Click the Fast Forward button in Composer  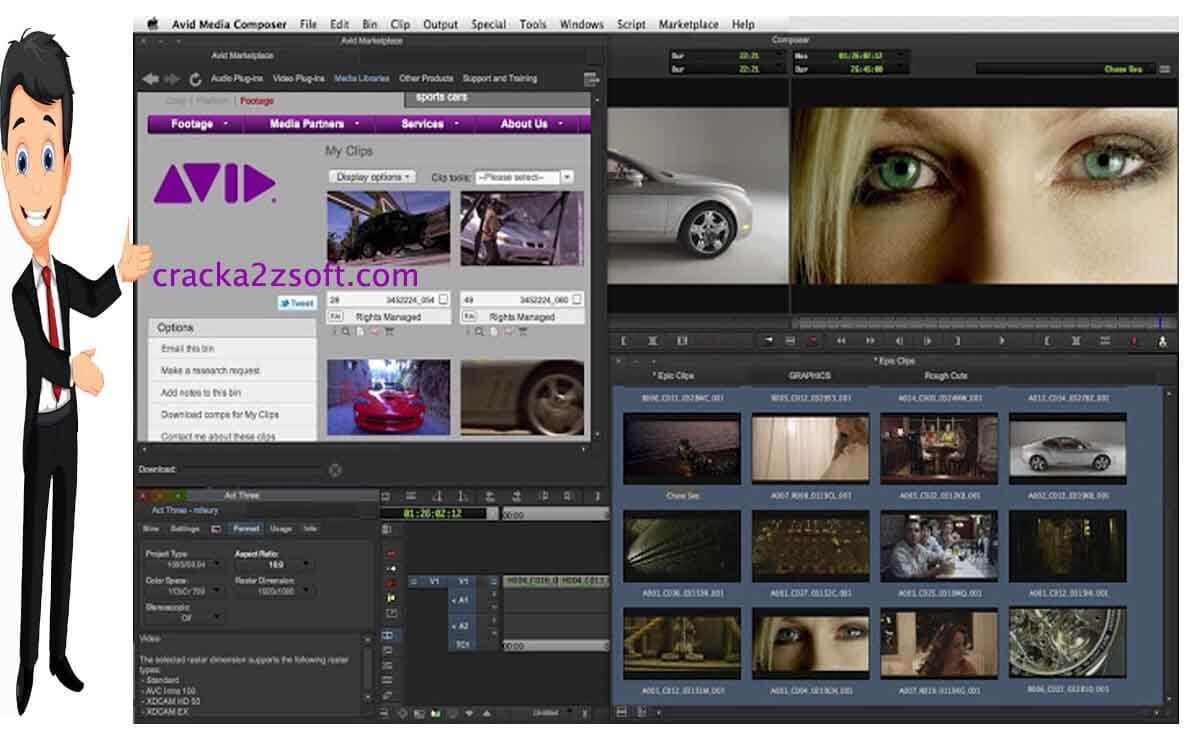869,341
